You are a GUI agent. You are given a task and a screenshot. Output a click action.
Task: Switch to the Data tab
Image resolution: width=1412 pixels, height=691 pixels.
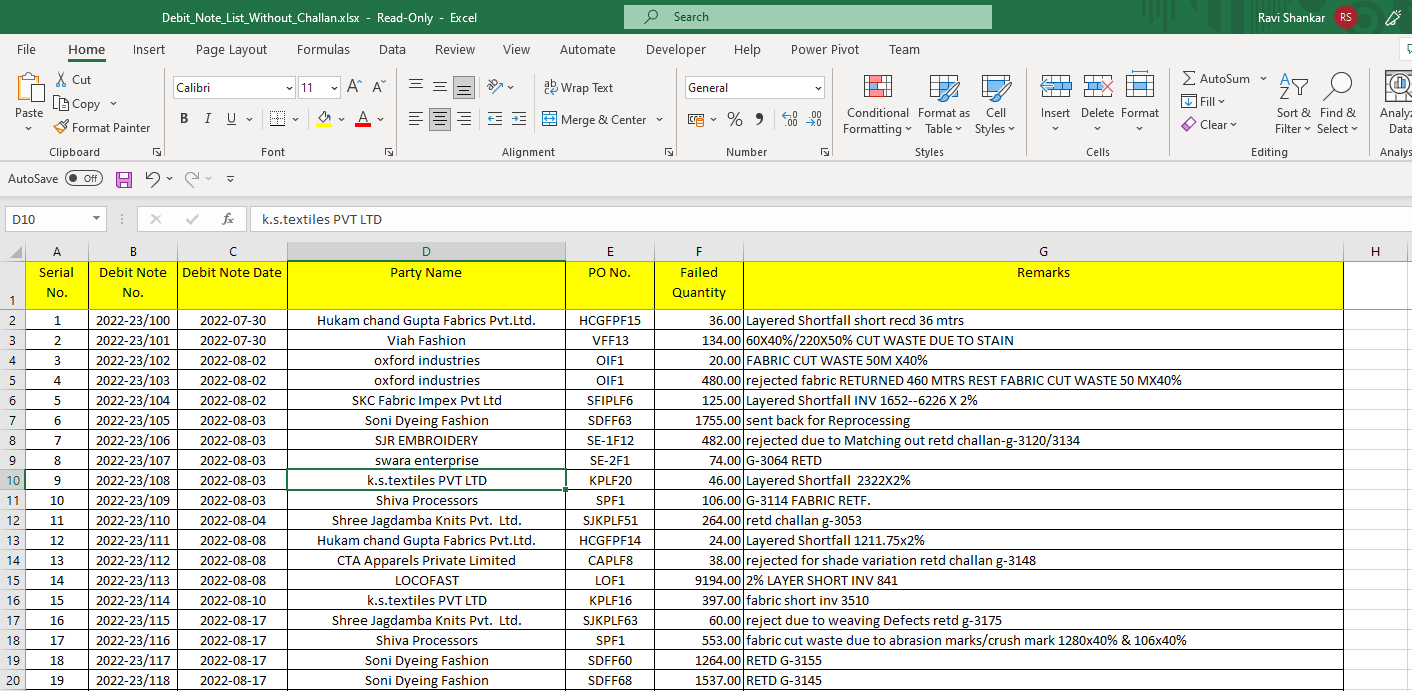(x=392, y=49)
